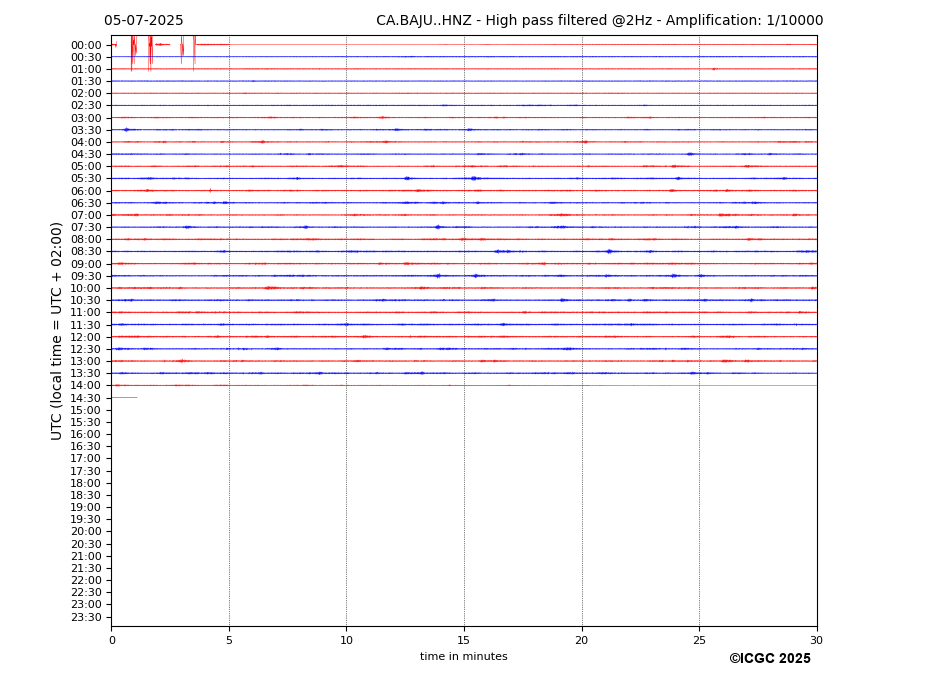
Task: Click the 08:00 time row label
Action: [x=86, y=239]
